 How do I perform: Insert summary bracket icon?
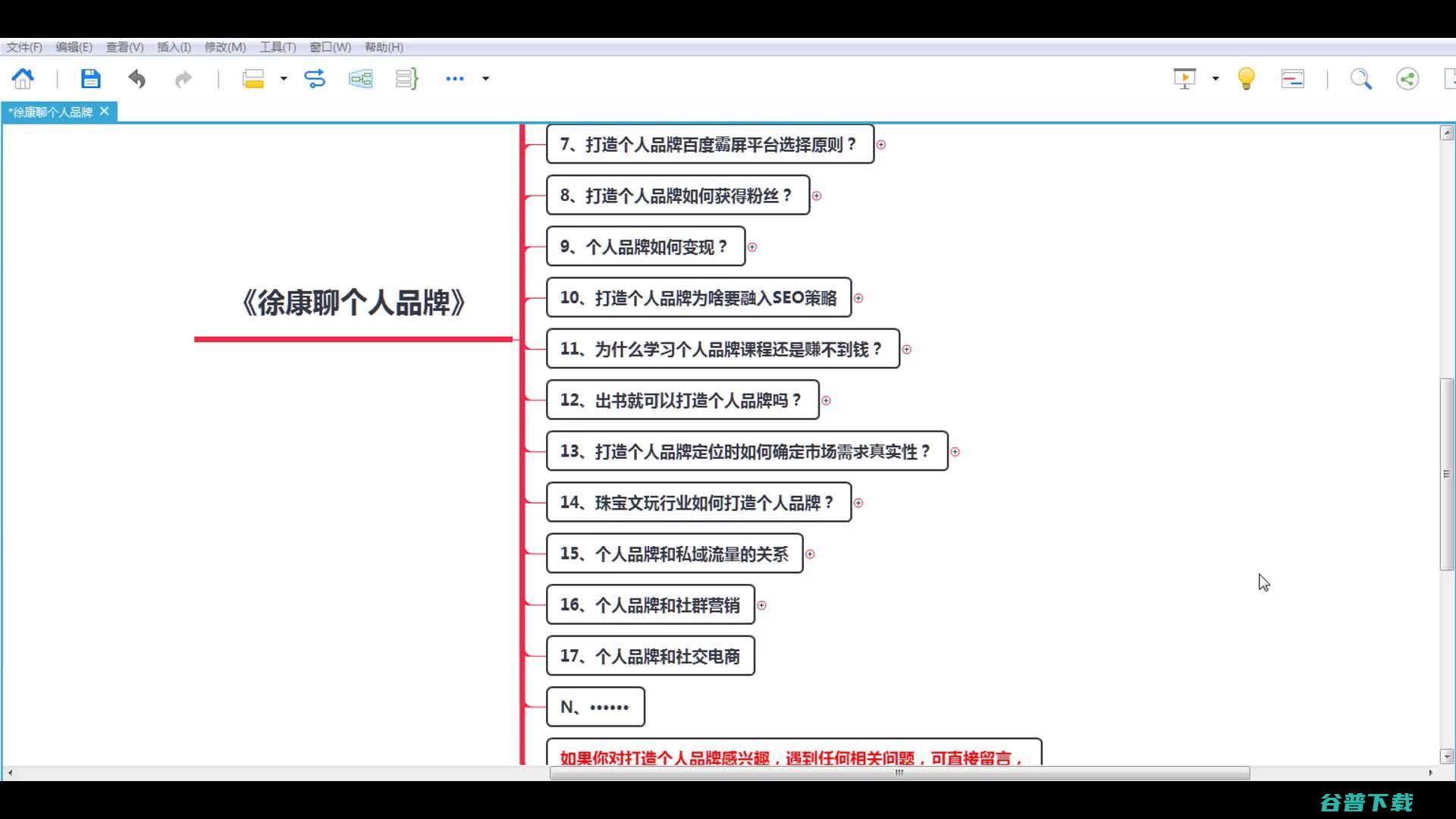pyautogui.click(x=407, y=78)
